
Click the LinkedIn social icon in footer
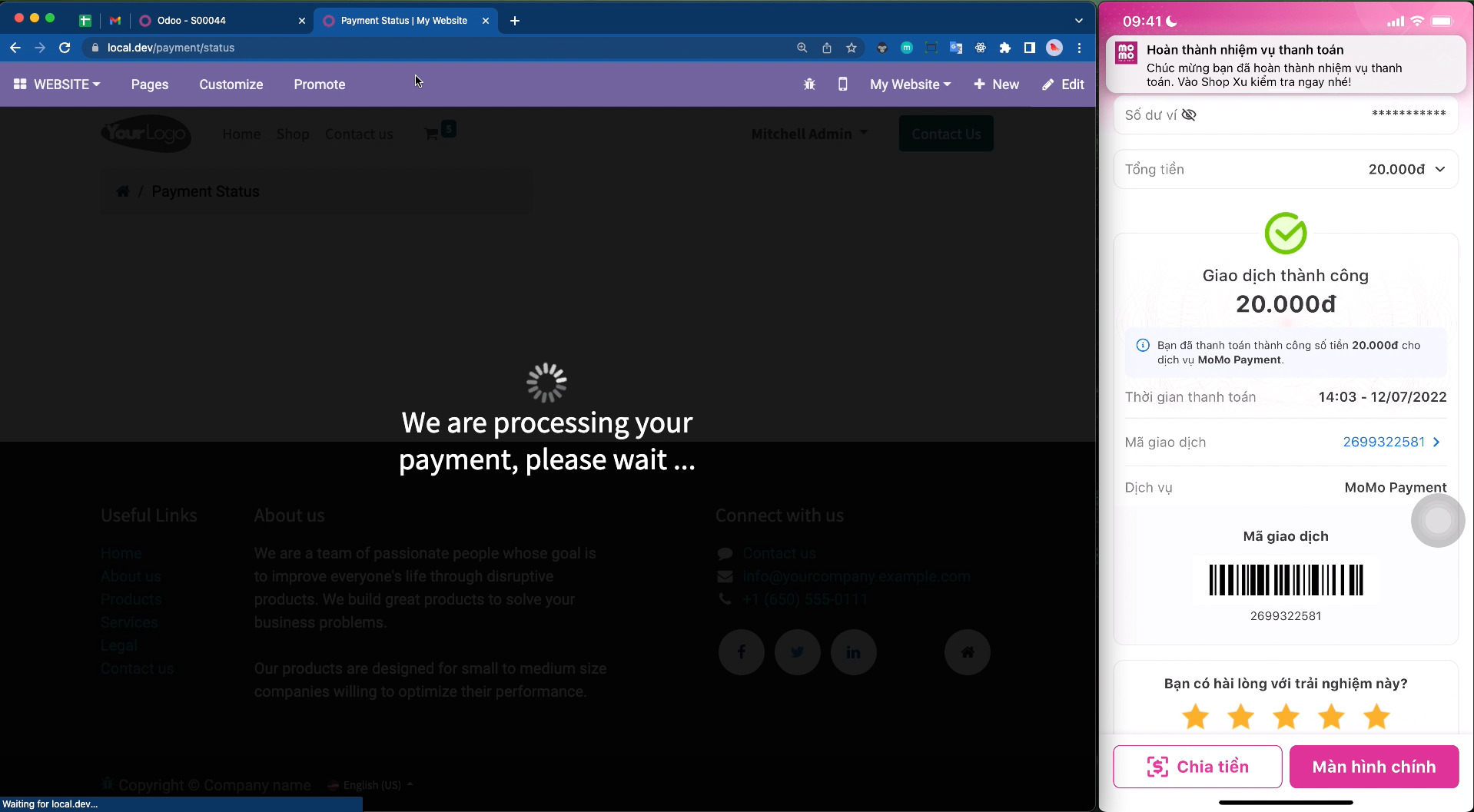[854, 652]
